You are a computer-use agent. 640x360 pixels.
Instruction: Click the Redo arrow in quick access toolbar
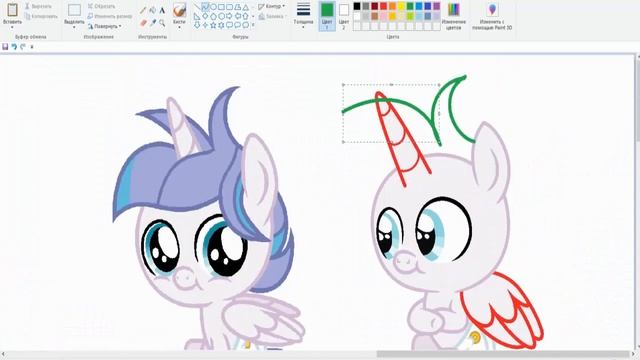coord(23,47)
